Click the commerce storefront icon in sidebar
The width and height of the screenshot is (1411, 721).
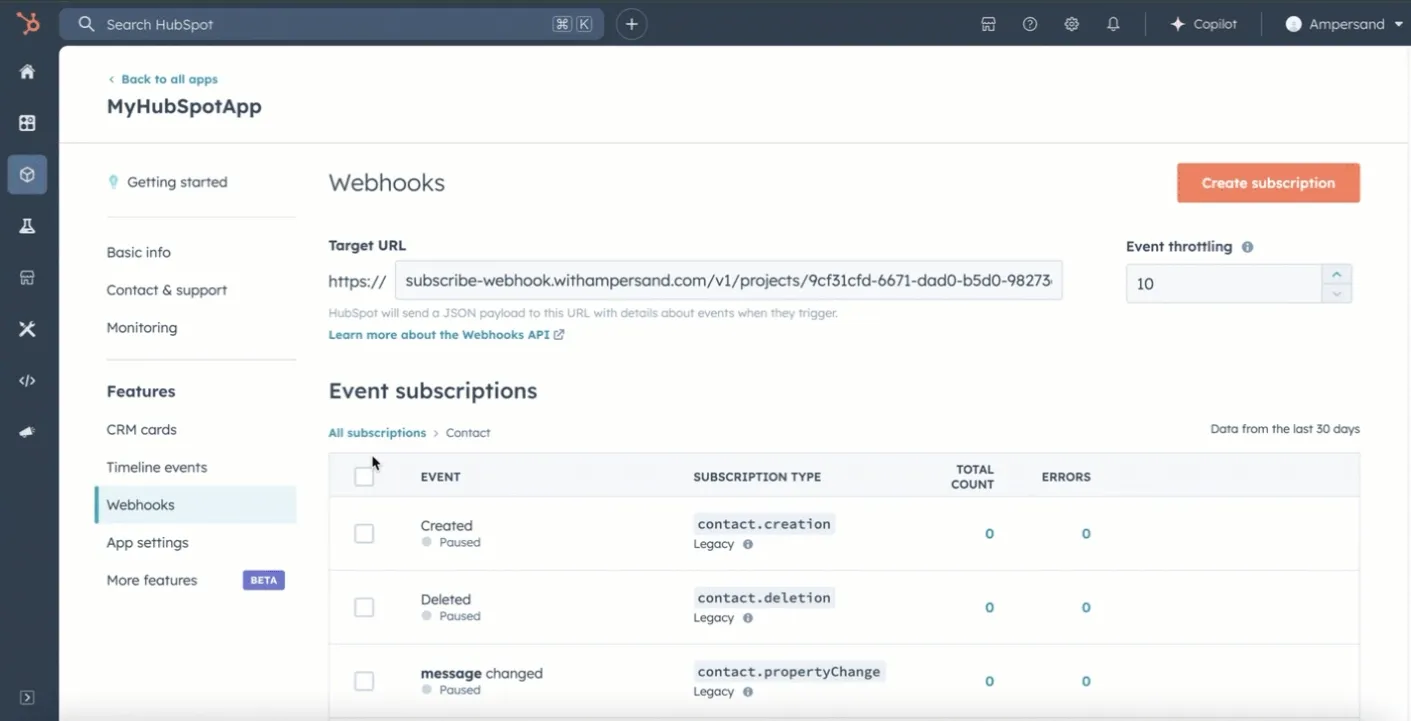click(x=27, y=277)
